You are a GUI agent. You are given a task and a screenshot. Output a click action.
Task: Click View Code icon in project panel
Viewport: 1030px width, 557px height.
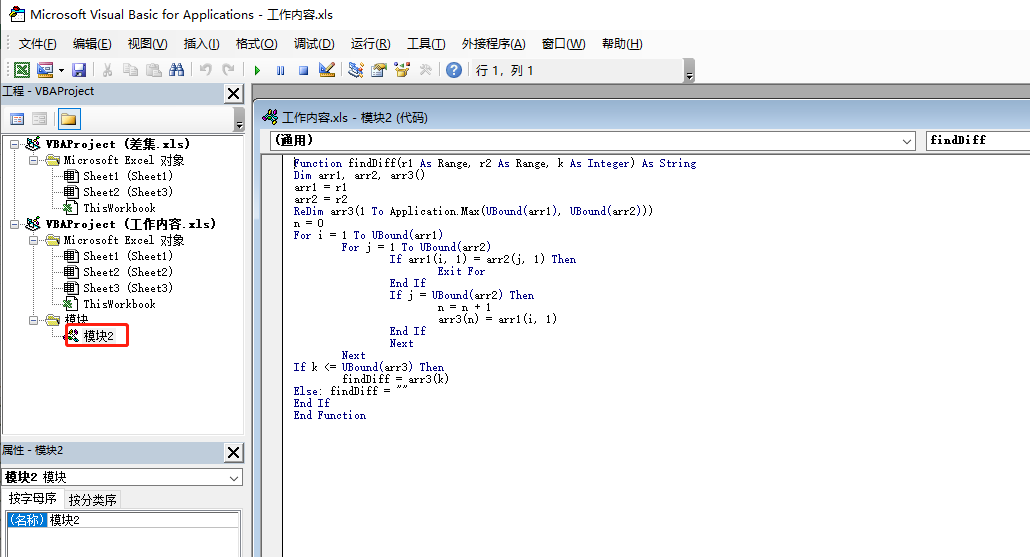(x=17, y=119)
